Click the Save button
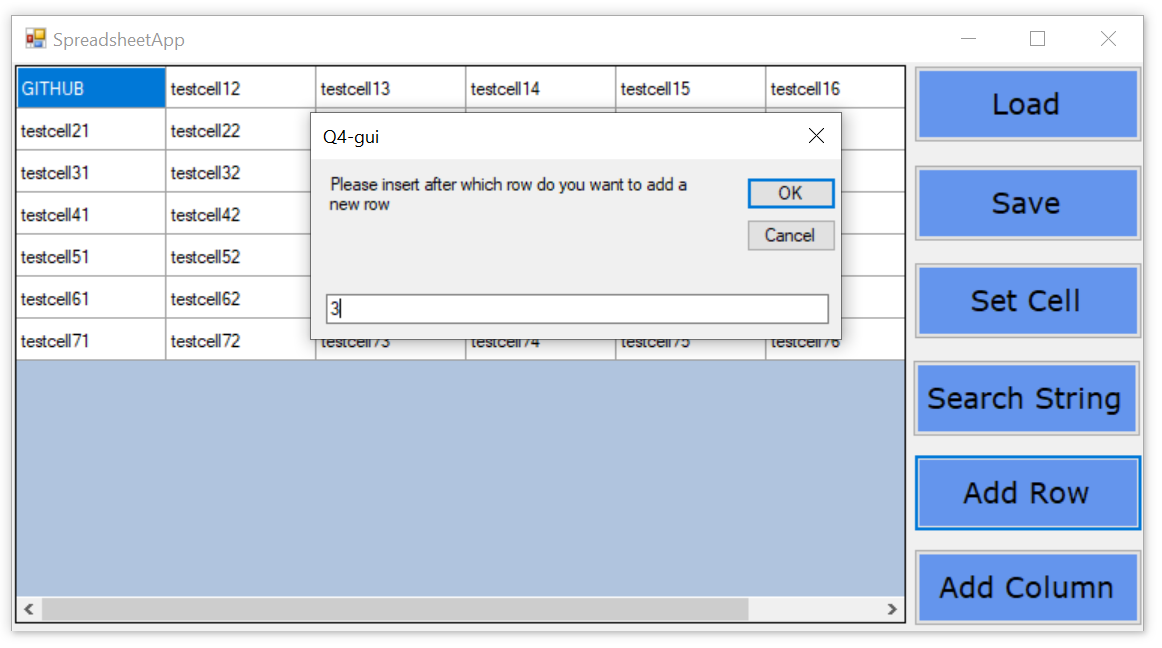The width and height of the screenshot is (1162, 648). click(x=1027, y=203)
